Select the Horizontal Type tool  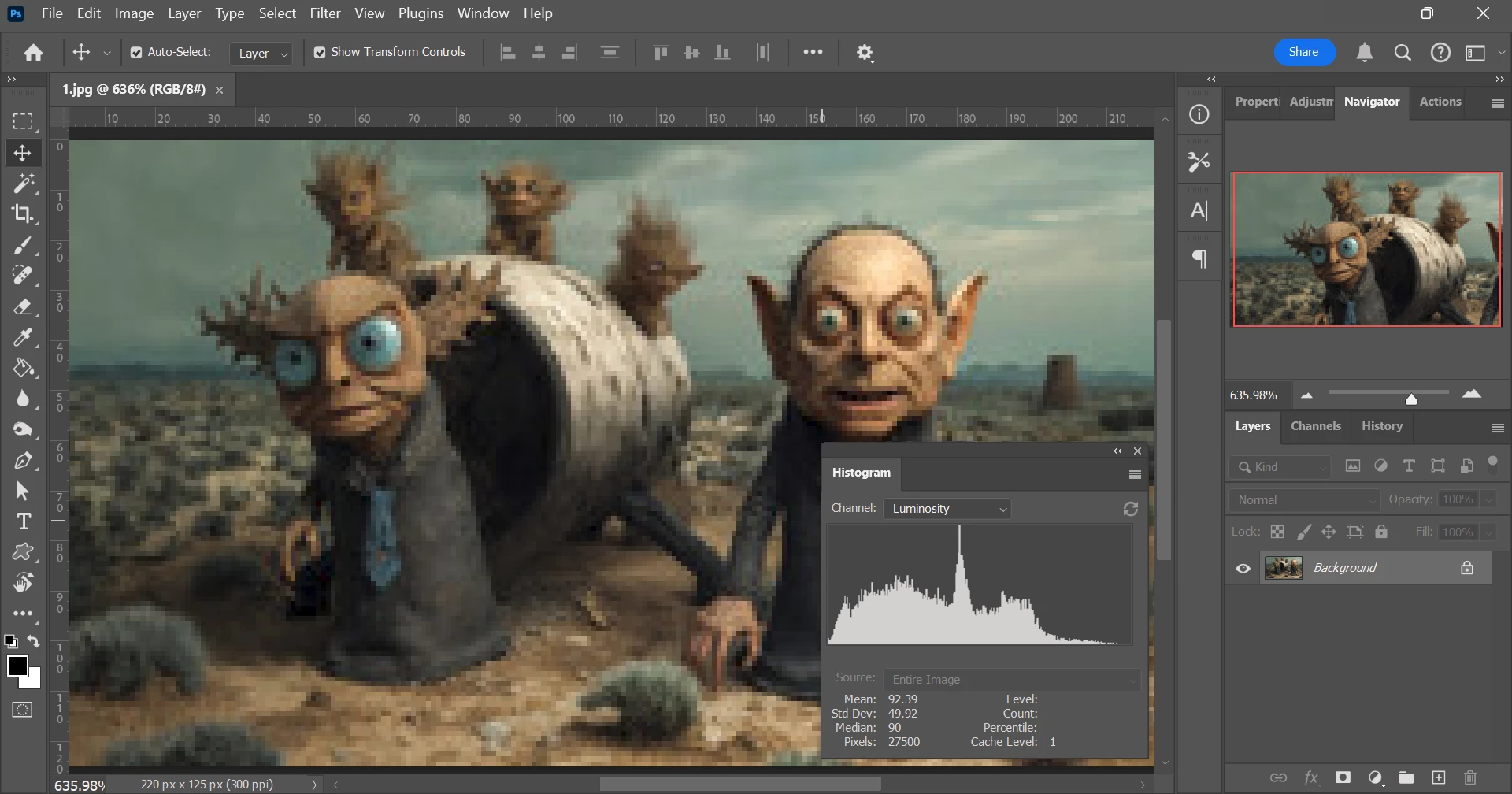click(23, 521)
